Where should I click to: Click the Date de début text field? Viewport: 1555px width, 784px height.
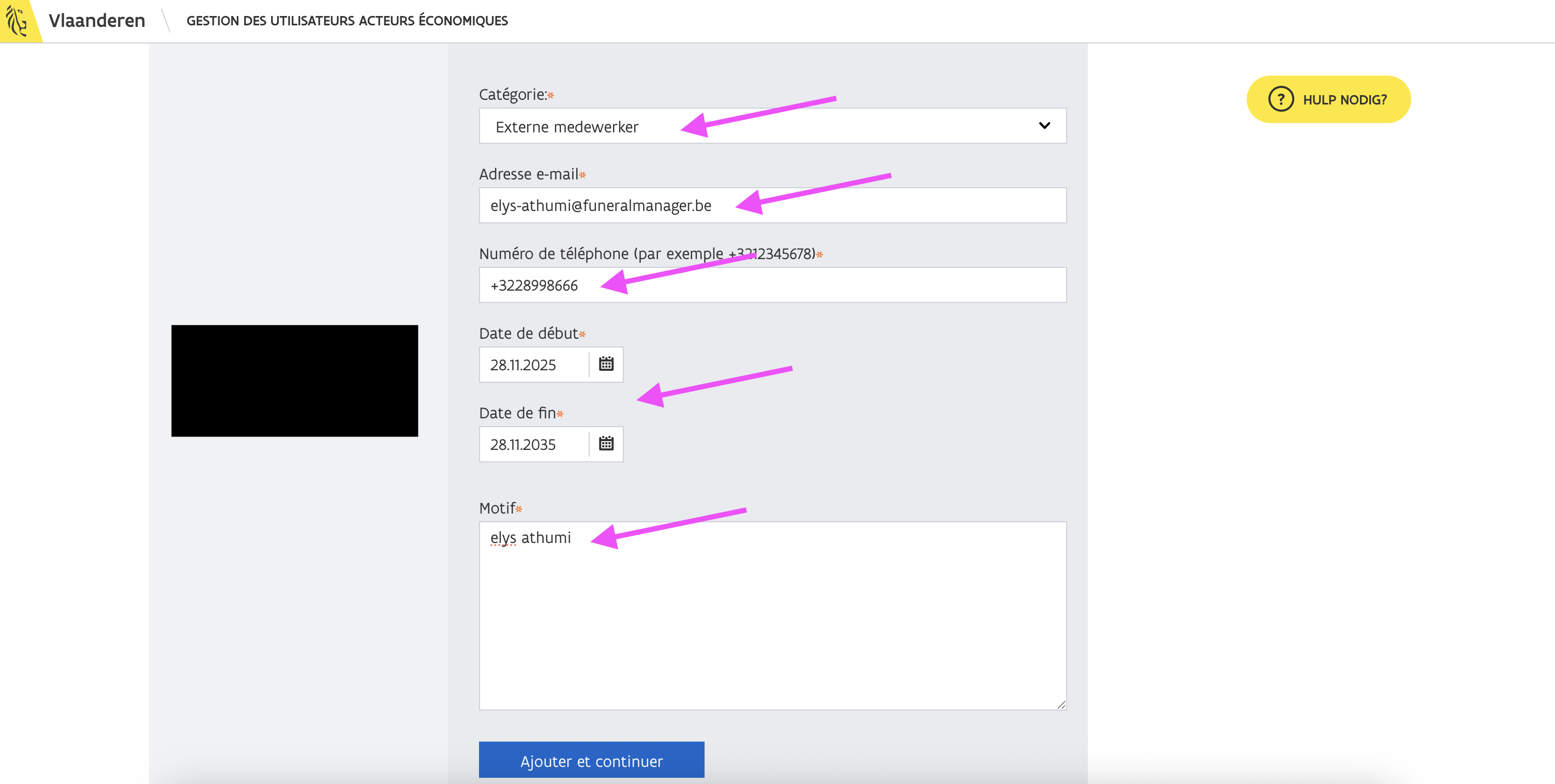coord(534,365)
